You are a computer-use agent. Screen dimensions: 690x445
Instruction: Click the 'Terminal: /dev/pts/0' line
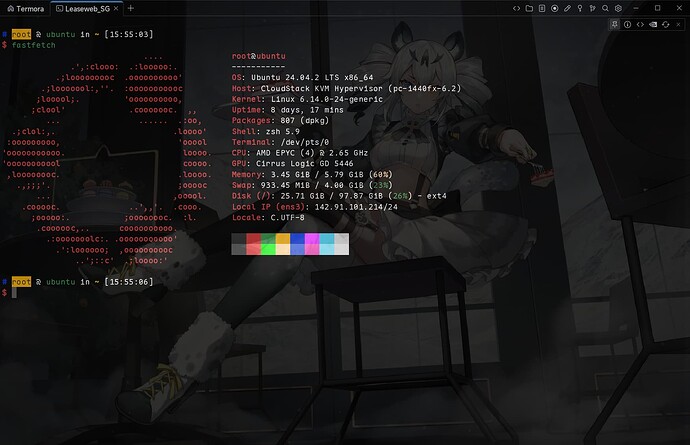click(280, 142)
